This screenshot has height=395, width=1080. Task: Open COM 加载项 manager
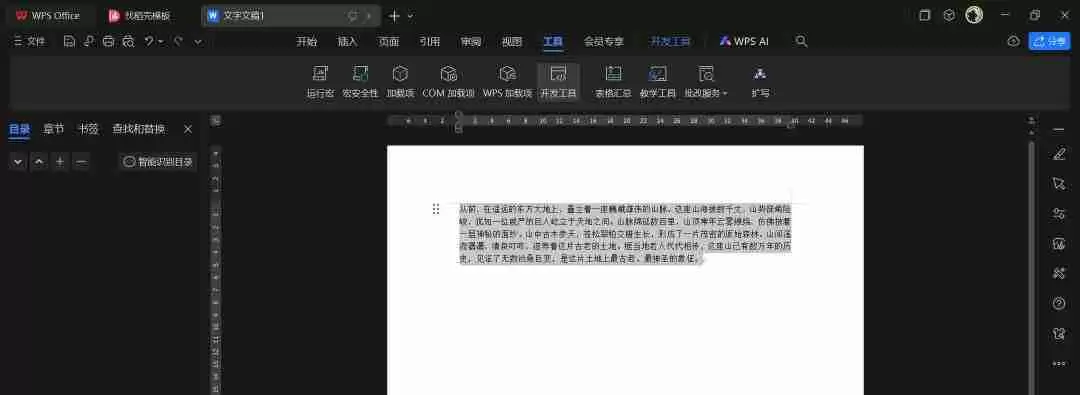point(448,82)
